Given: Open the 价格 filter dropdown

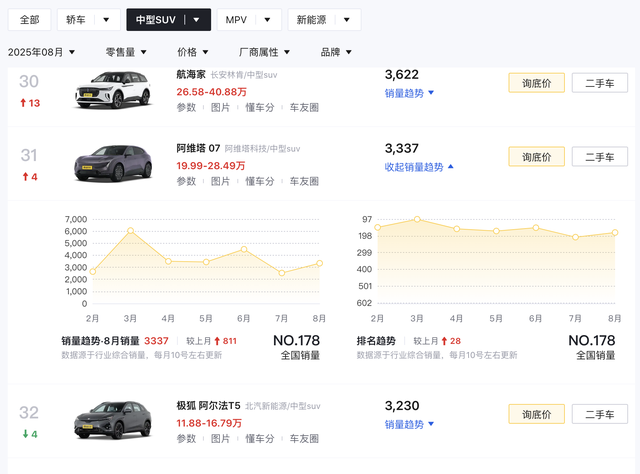Looking at the screenshot, I should click(193, 52).
